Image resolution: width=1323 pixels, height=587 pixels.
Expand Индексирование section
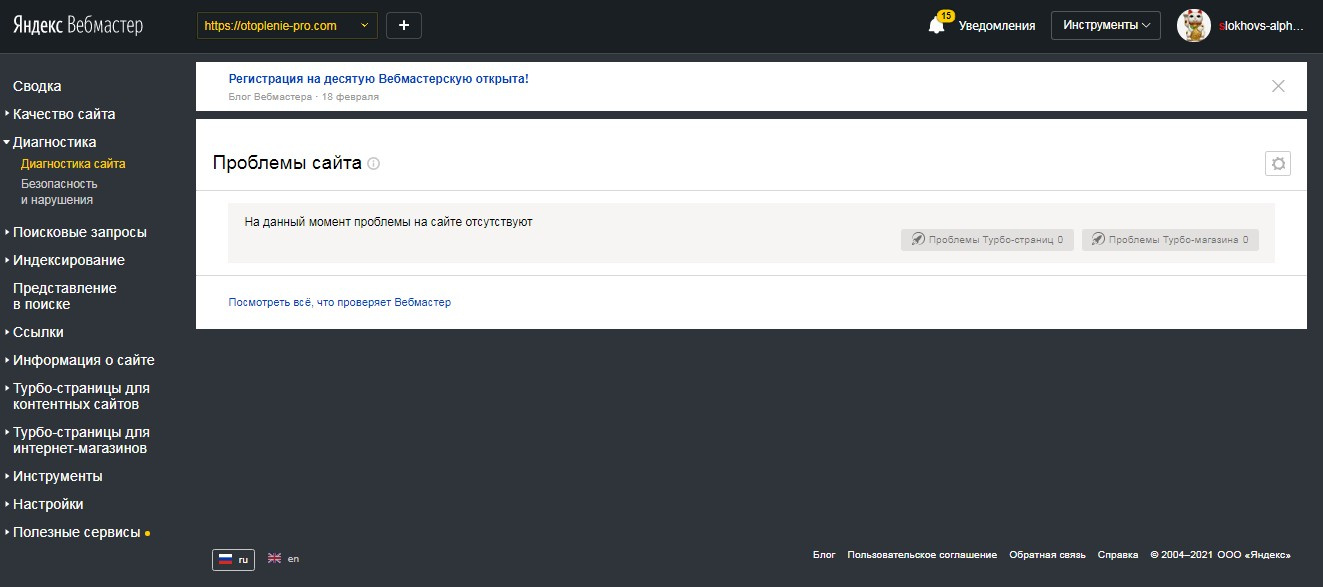point(69,260)
